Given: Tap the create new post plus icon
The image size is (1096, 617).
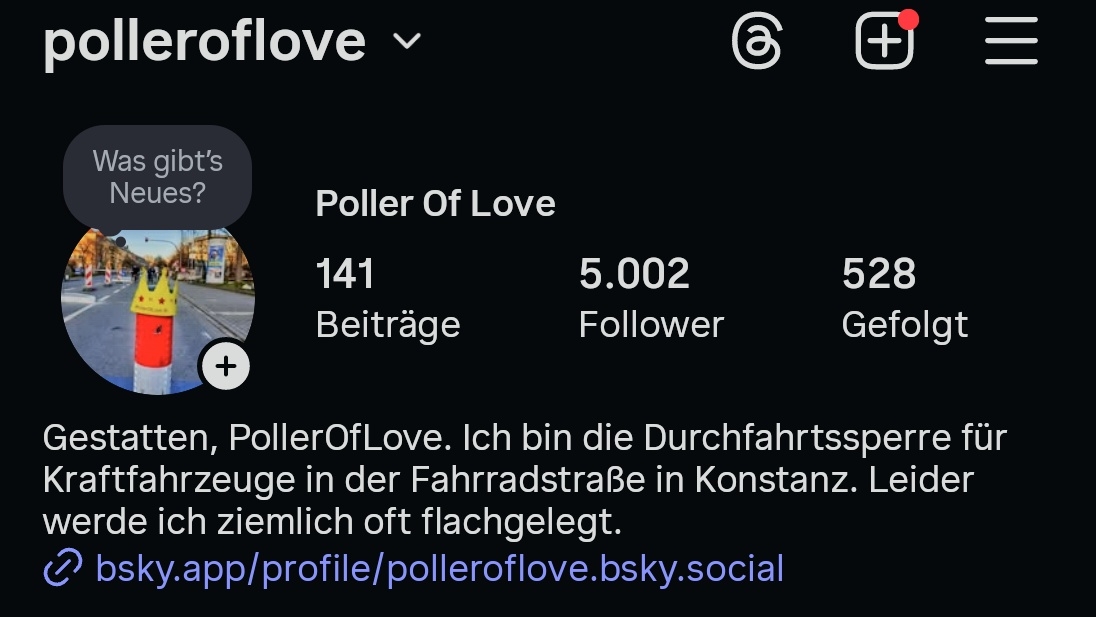Looking at the screenshot, I should (884, 43).
